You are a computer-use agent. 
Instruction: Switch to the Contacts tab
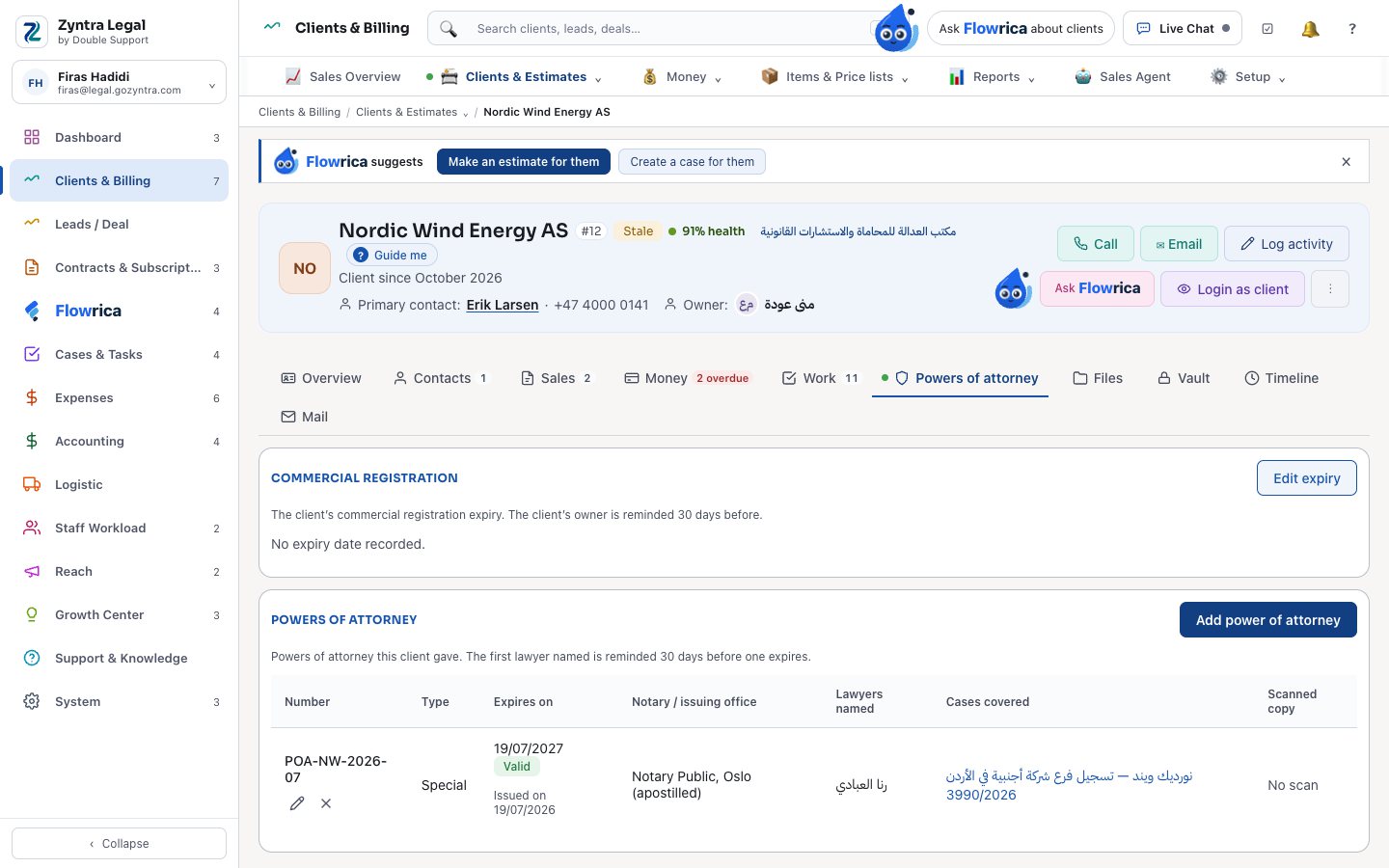[441, 378]
